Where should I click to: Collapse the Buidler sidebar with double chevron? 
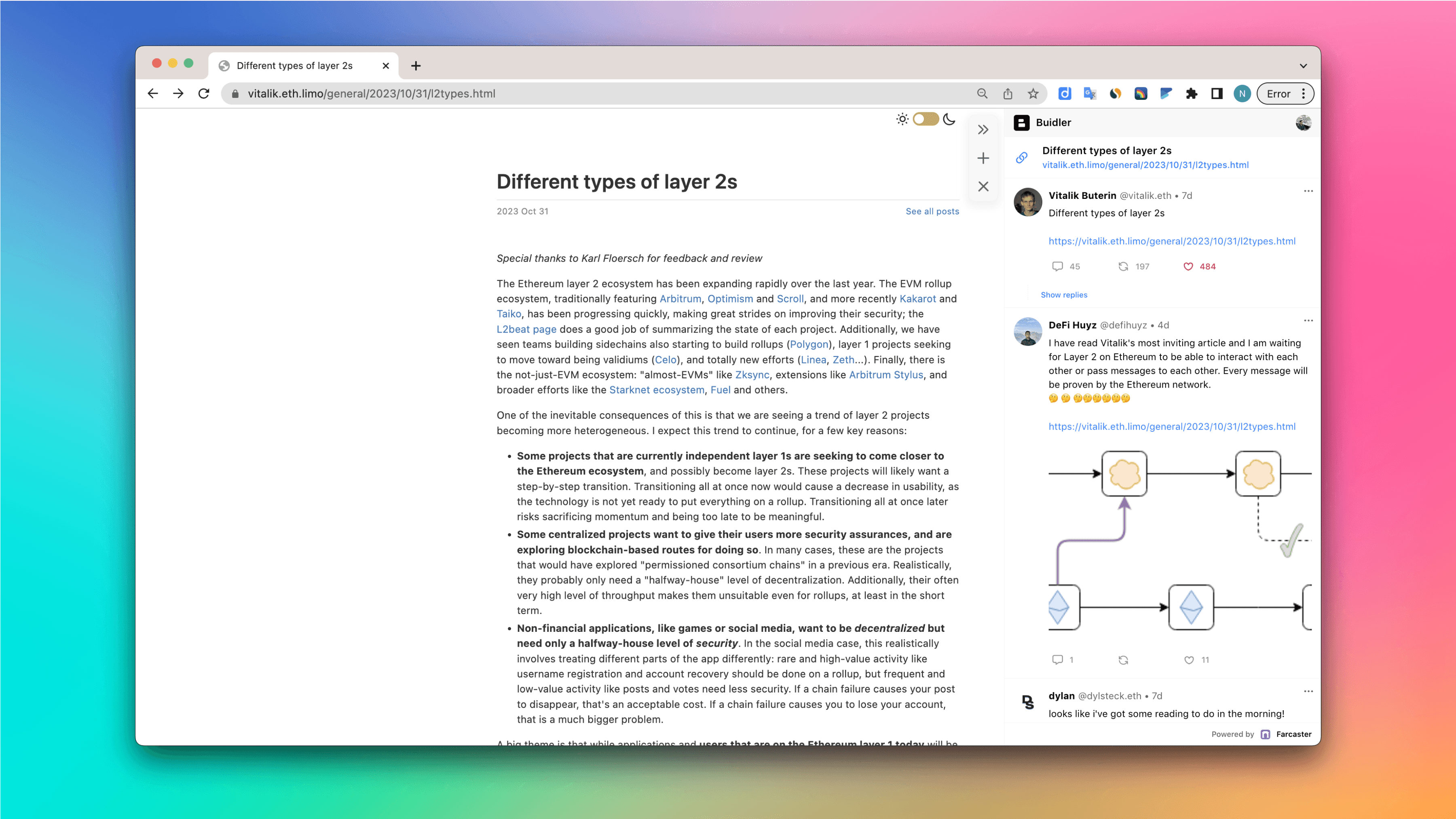coord(983,130)
